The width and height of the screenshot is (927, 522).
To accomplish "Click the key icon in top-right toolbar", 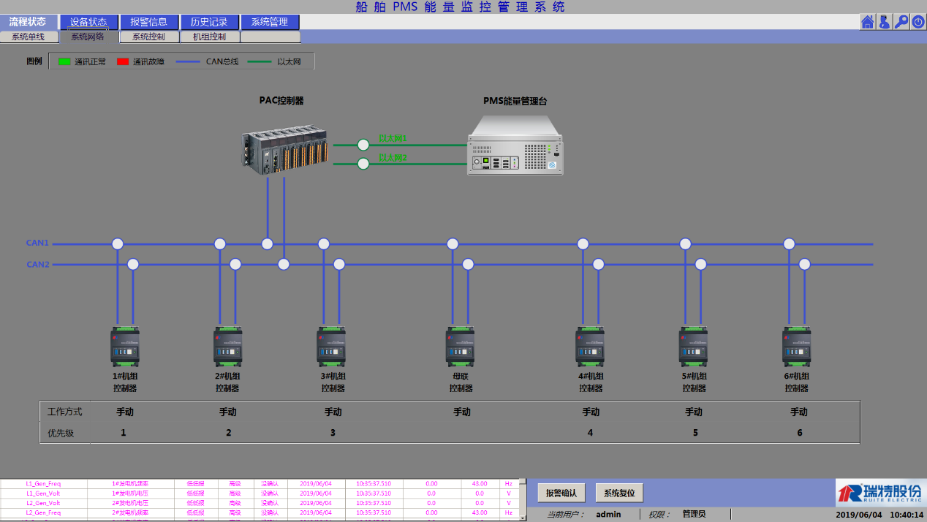I will click(901, 22).
